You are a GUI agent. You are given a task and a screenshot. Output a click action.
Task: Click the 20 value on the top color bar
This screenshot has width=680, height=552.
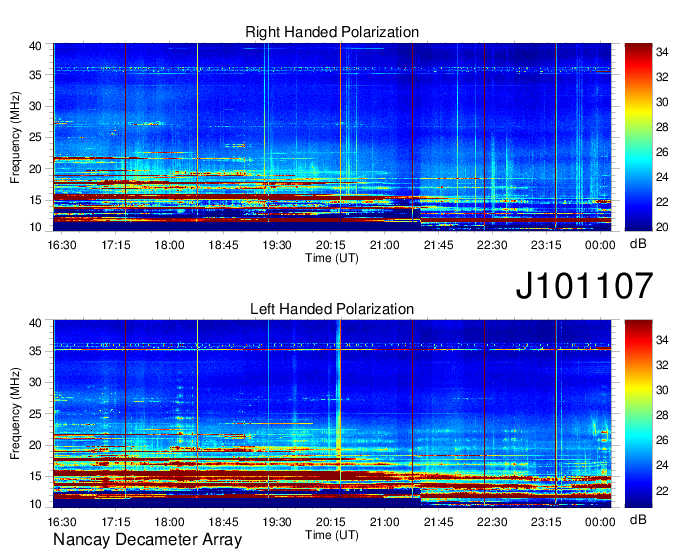point(662,227)
